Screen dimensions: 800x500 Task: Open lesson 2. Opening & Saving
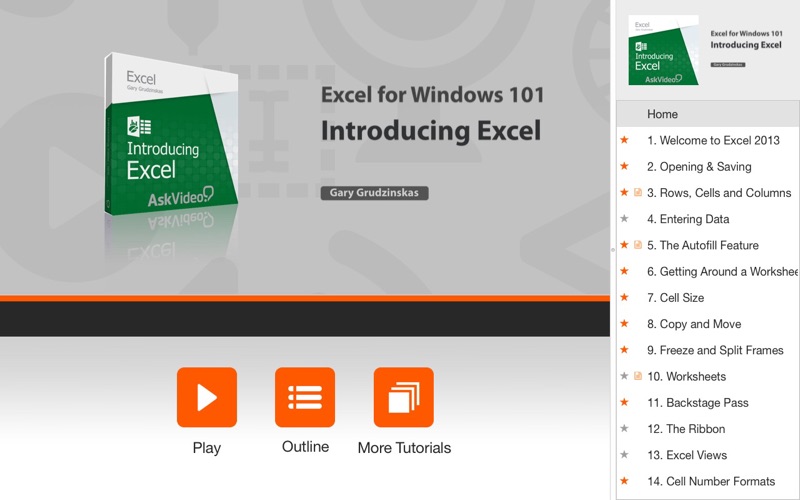pos(699,166)
